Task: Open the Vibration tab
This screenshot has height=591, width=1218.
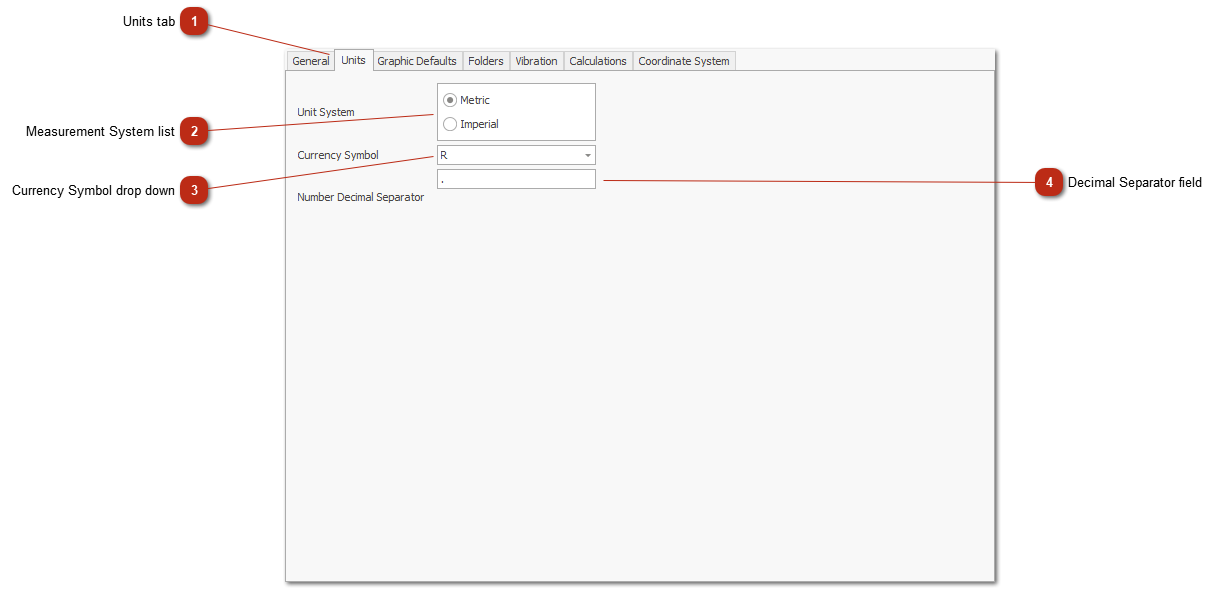Action: coord(536,61)
